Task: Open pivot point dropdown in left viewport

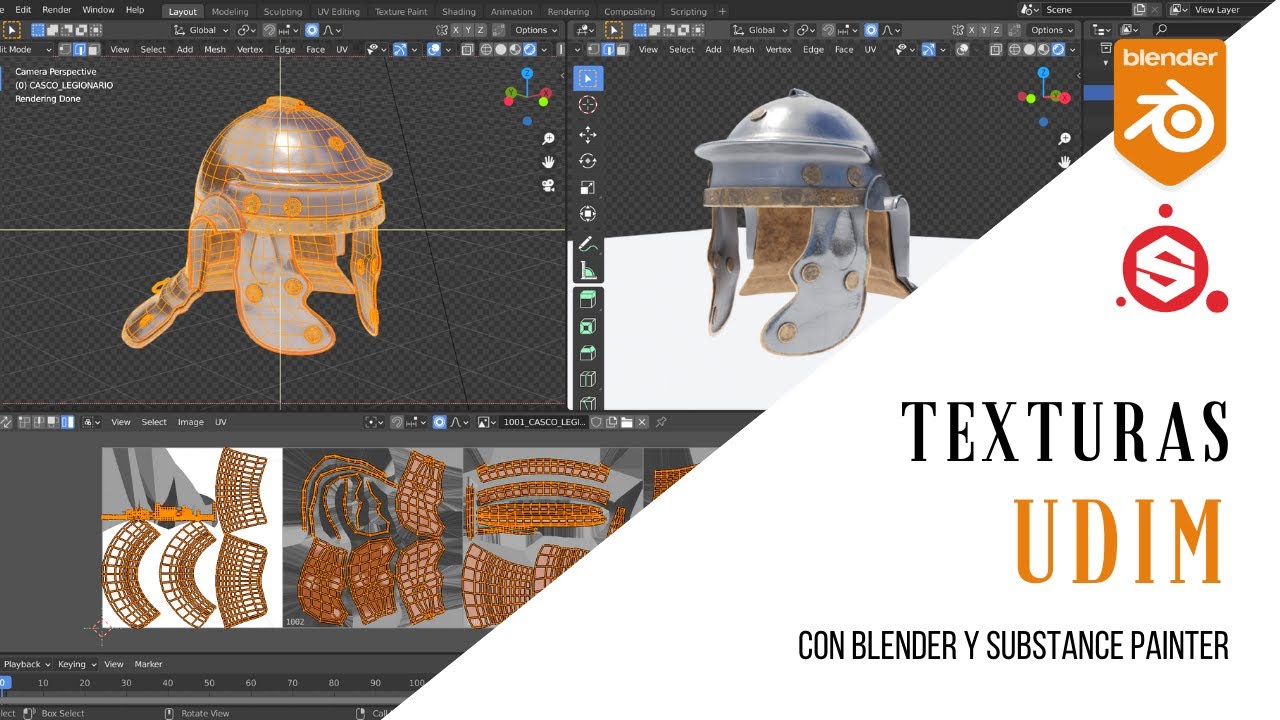Action: pyautogui.click(x=247, y=30)
